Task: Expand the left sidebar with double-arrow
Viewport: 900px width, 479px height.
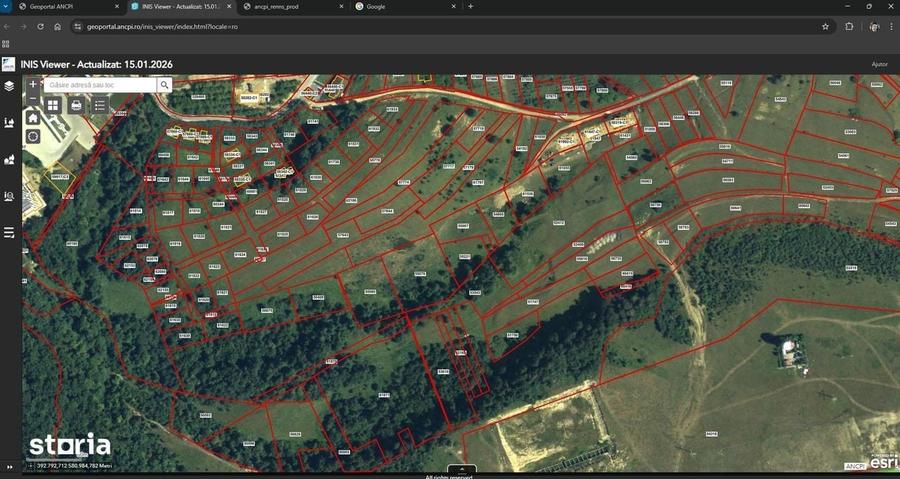Action: pyautogui.click(x=9, y=467)
